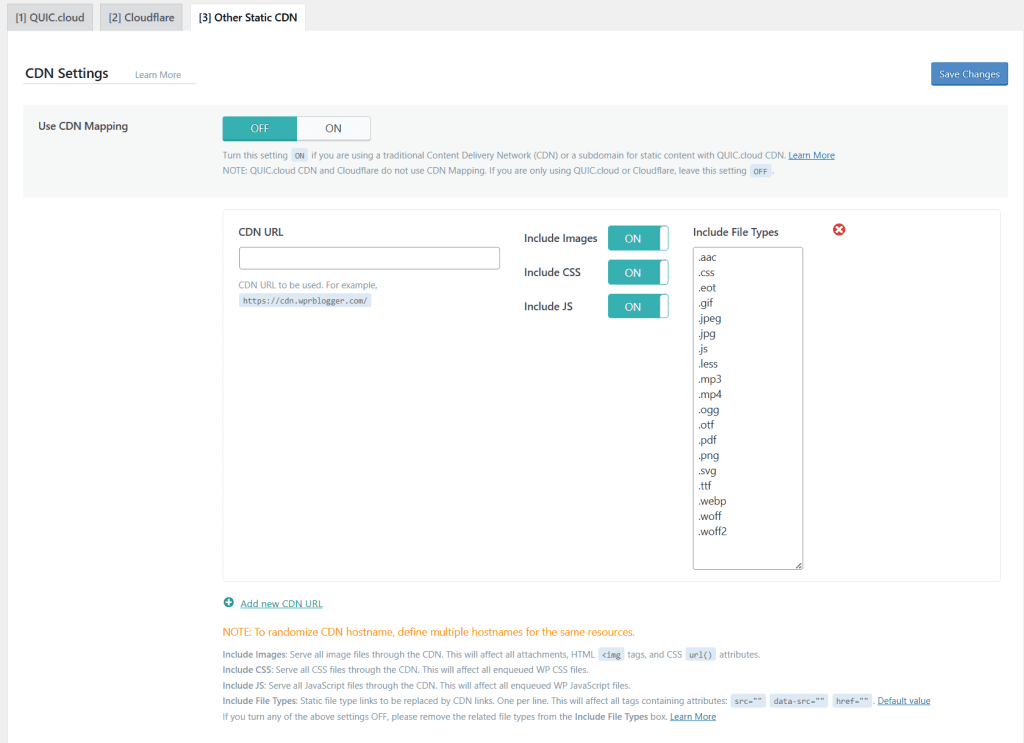Image resolution: width=1024 pixels, height=743 pixels.
Task: Click the Save Changes button
Action: [x=968, y=73]
